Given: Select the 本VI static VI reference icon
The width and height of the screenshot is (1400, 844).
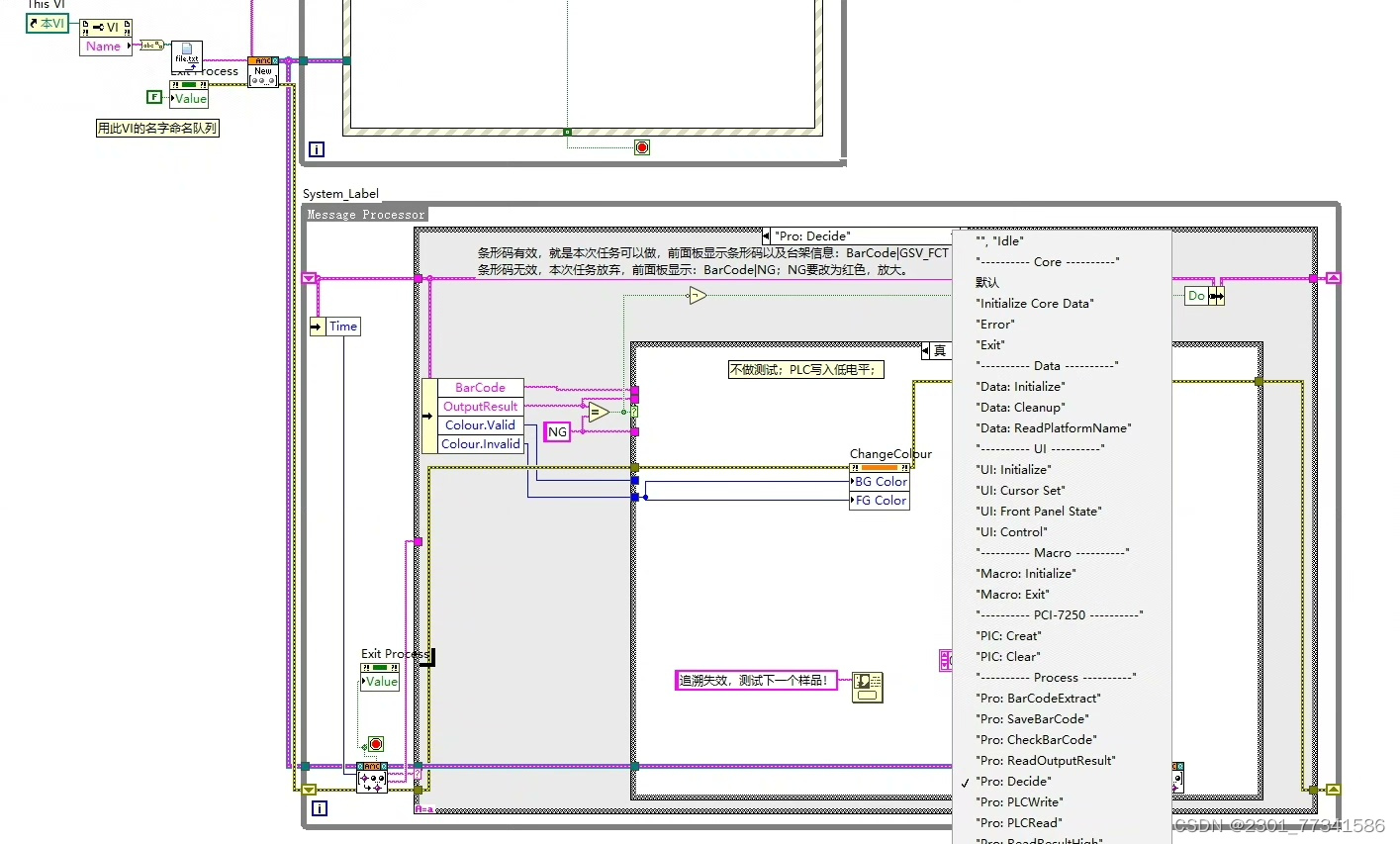Looking at the screenshot, I should click(x=47, y=23).
